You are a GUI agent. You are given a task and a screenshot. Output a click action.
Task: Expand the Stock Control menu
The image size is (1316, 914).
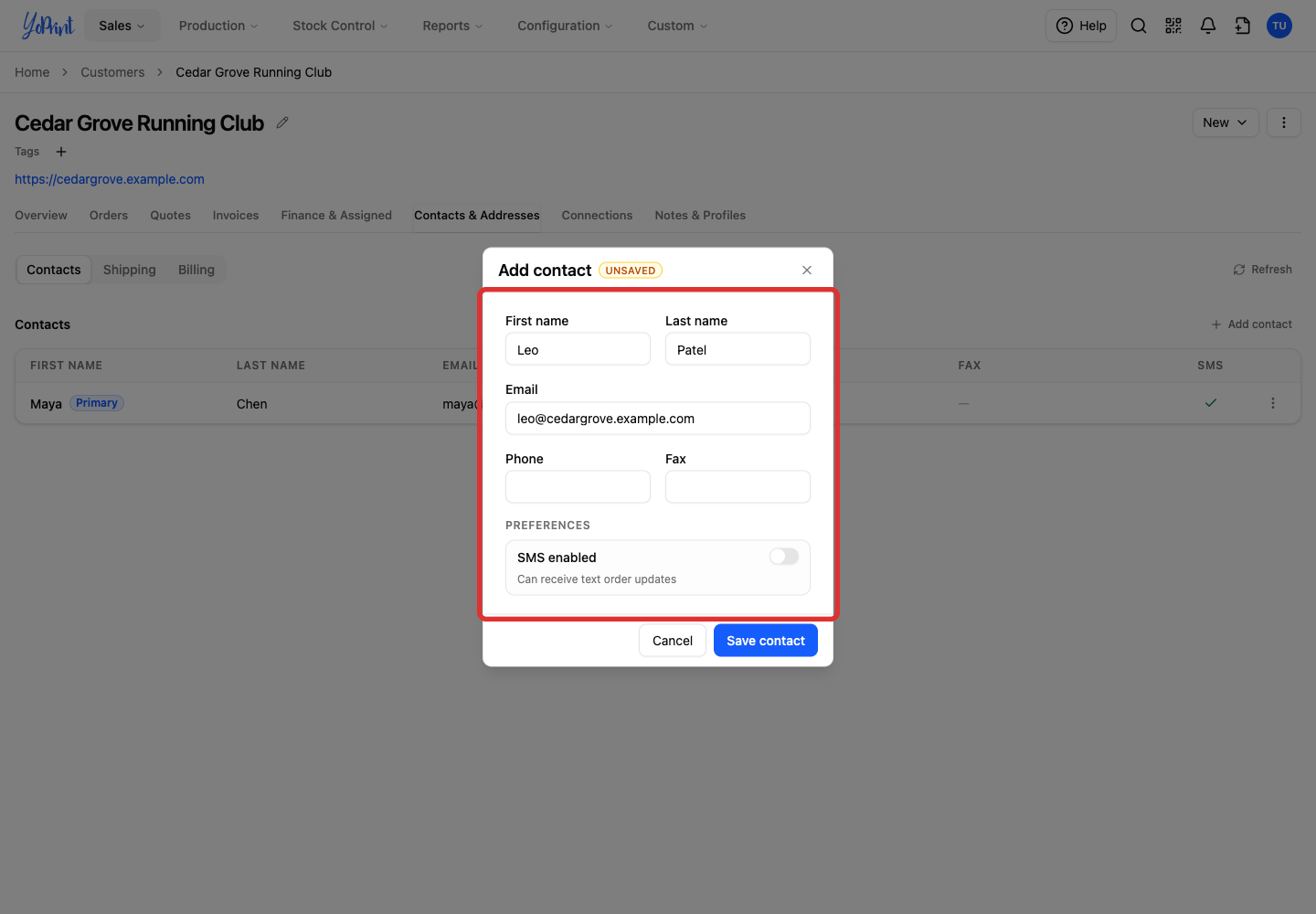click(x=340, y=26)
